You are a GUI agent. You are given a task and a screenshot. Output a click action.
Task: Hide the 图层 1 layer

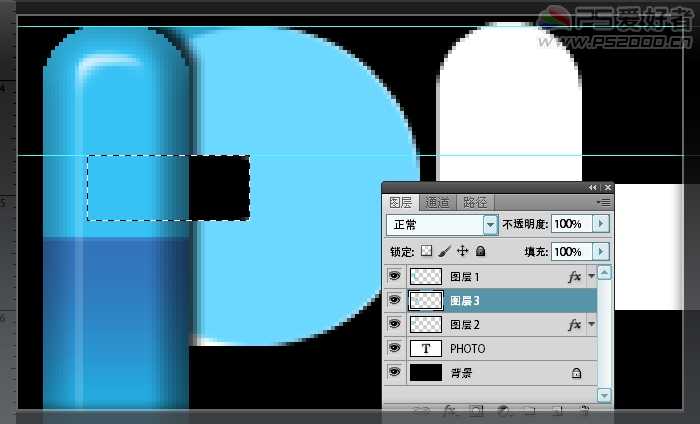click(395, 276)
